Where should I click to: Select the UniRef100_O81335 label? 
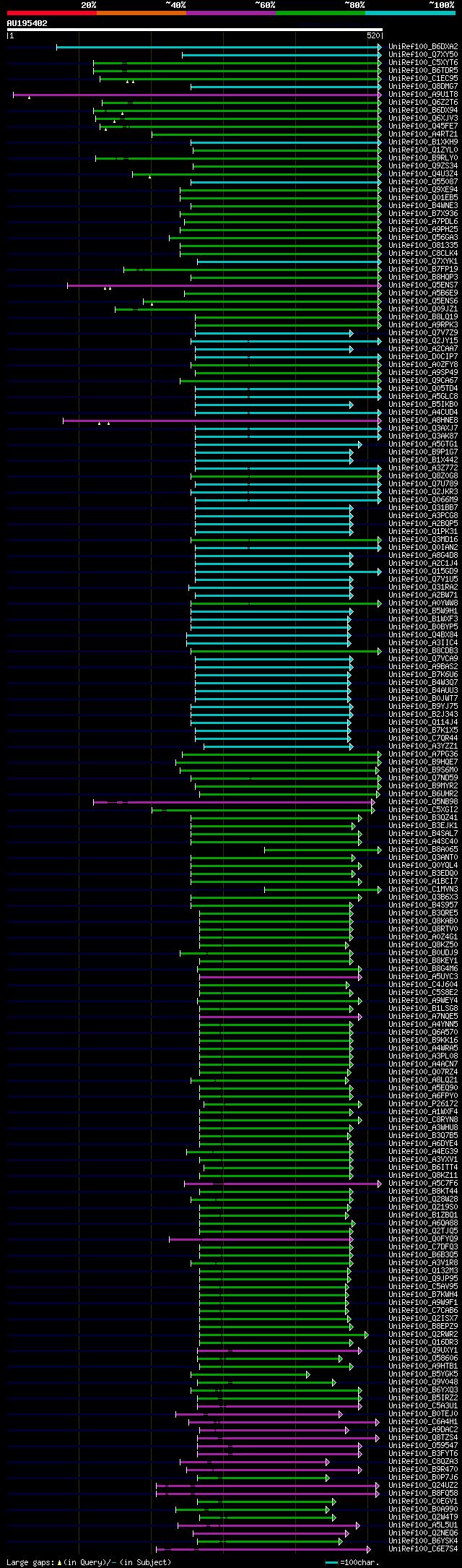coord(423,246)
